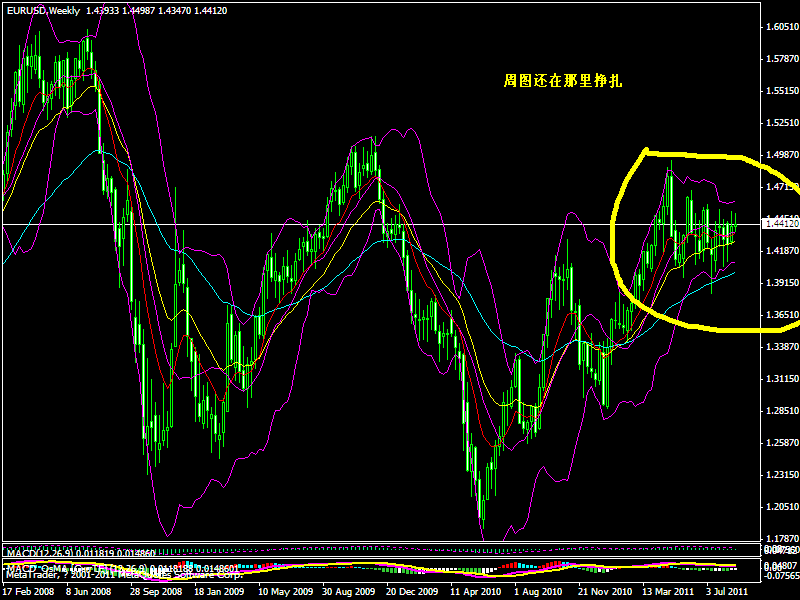Click the 3 Jul 2011 date label
800x600 pixels.
(728, 592)
